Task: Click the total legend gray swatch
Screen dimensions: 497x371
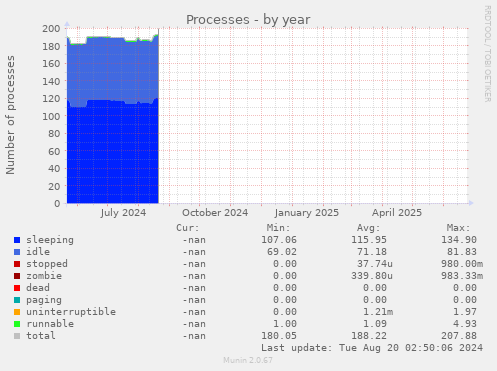Action: pos(17,336)
